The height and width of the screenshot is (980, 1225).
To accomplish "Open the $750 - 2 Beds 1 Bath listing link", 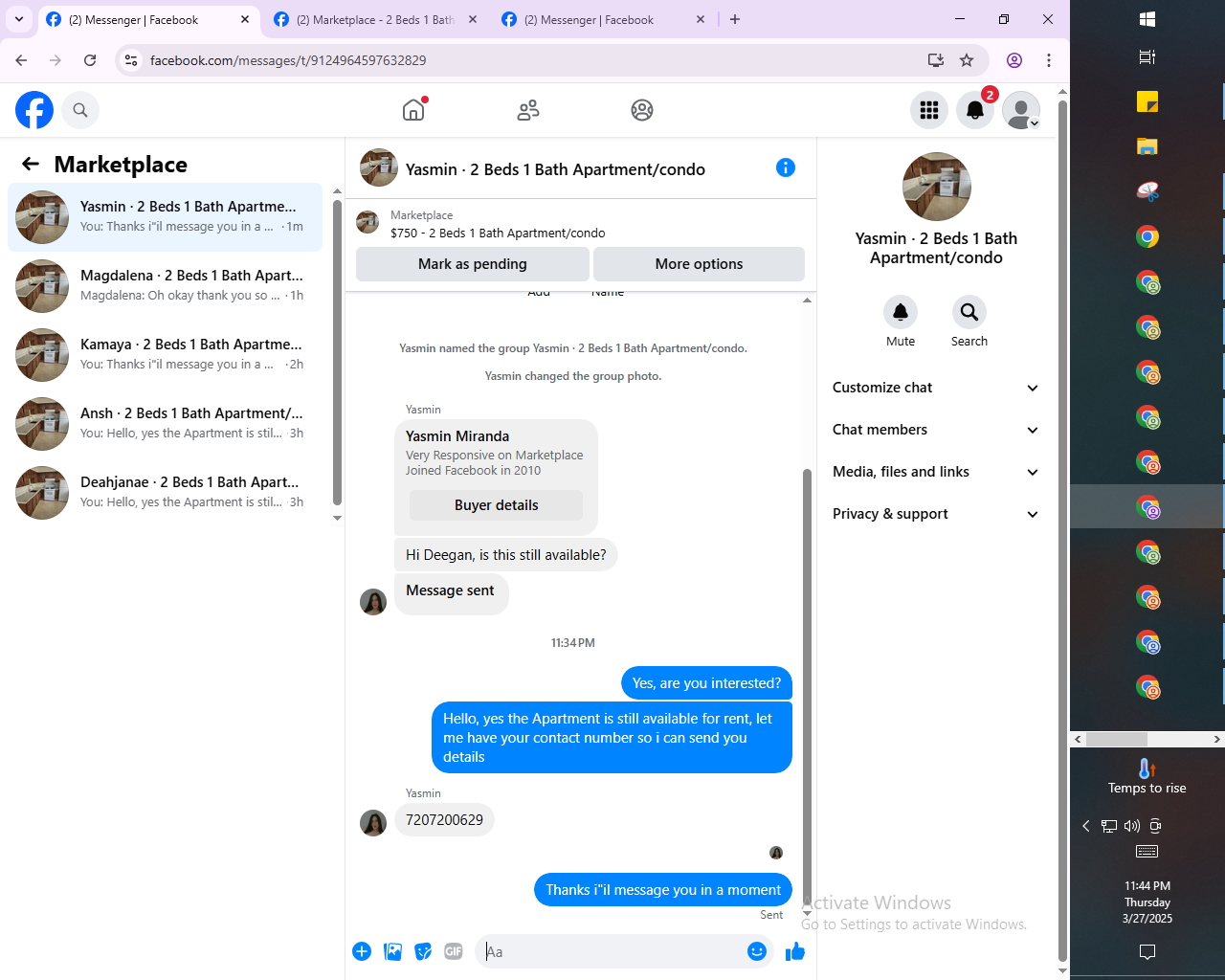I will coord(498,233).
